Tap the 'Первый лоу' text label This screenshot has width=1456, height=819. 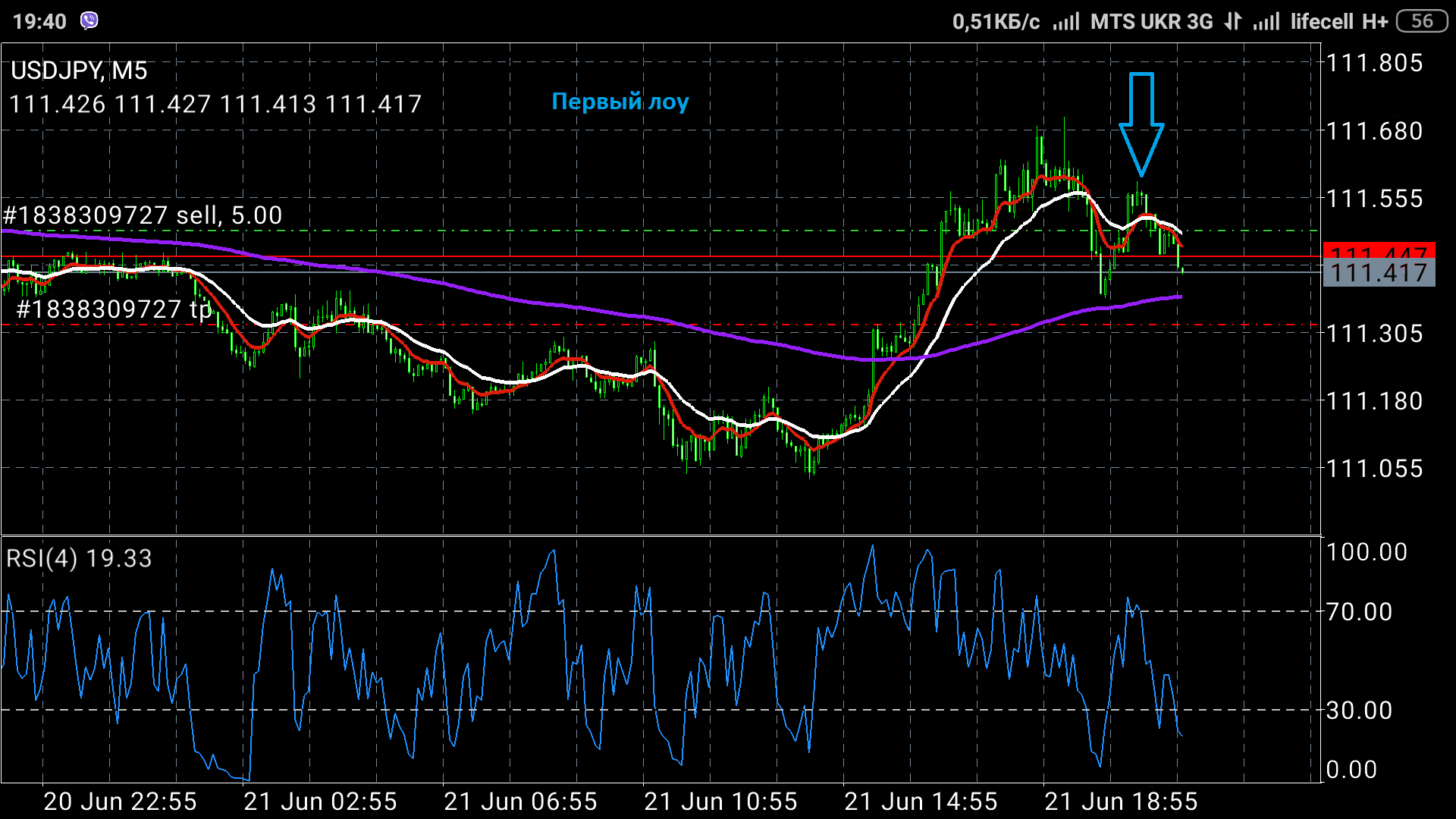pyautogui.click(x=620, y=102)
